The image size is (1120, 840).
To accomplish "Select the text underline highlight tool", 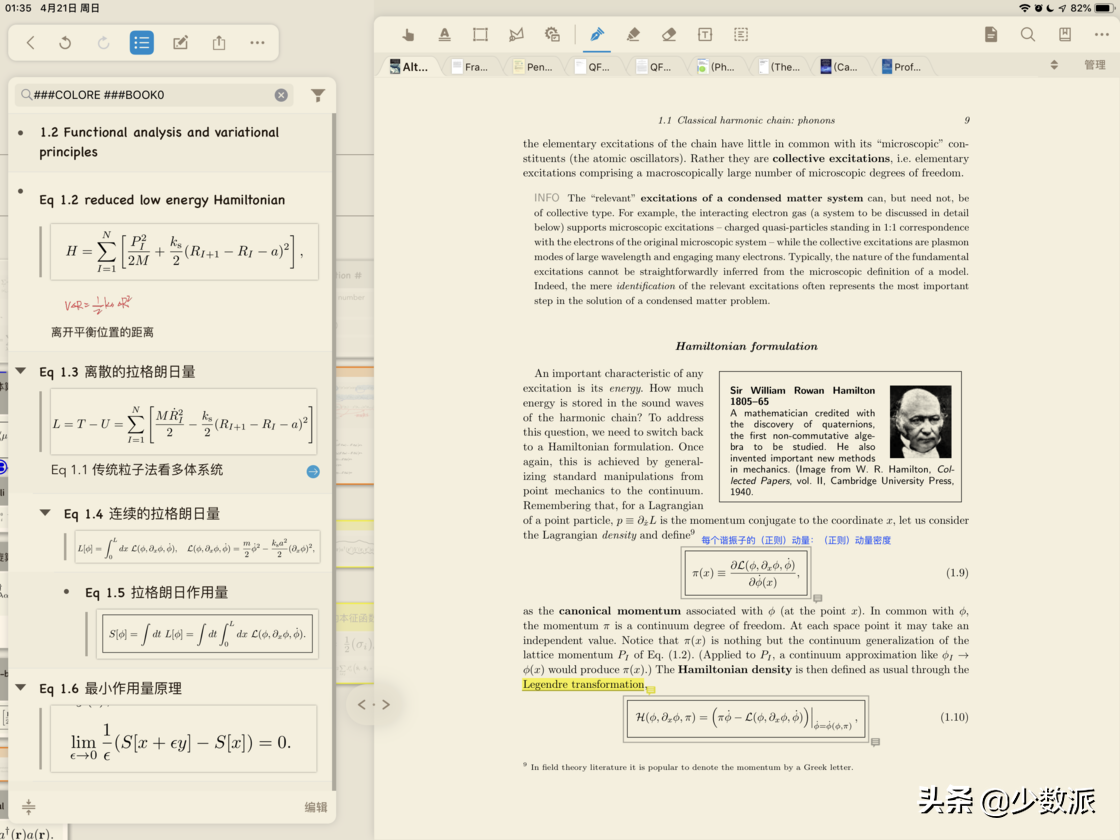I will (444, 34).
